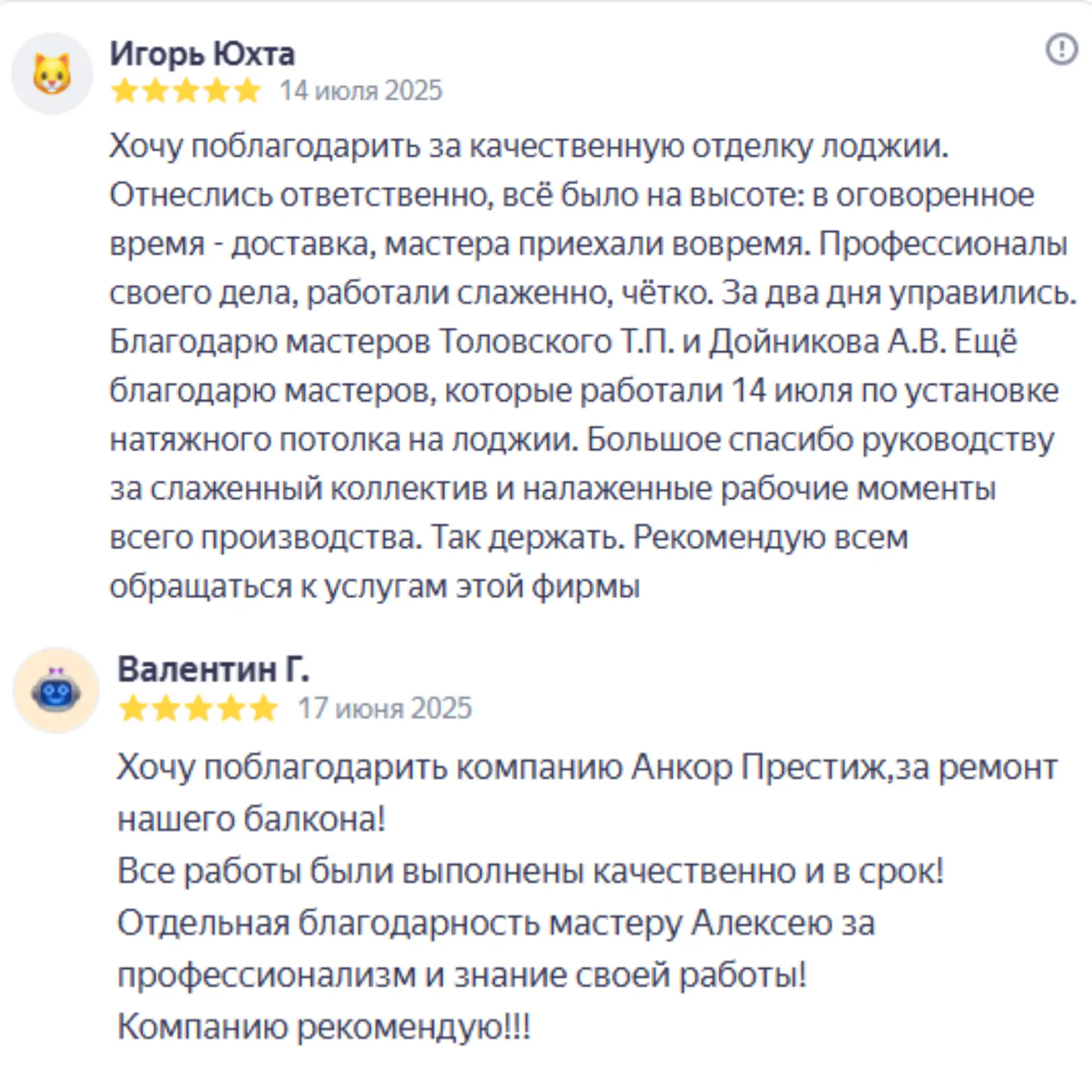Open the Валентин Г. profile name

coord(213,669)
